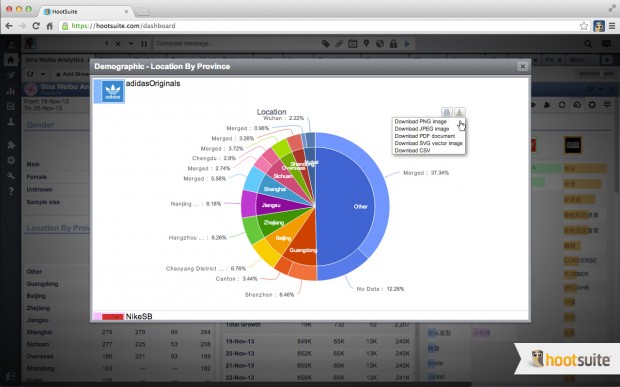Select Download PNG image
The width and height of the screenshot is (620, 387).
421,121
